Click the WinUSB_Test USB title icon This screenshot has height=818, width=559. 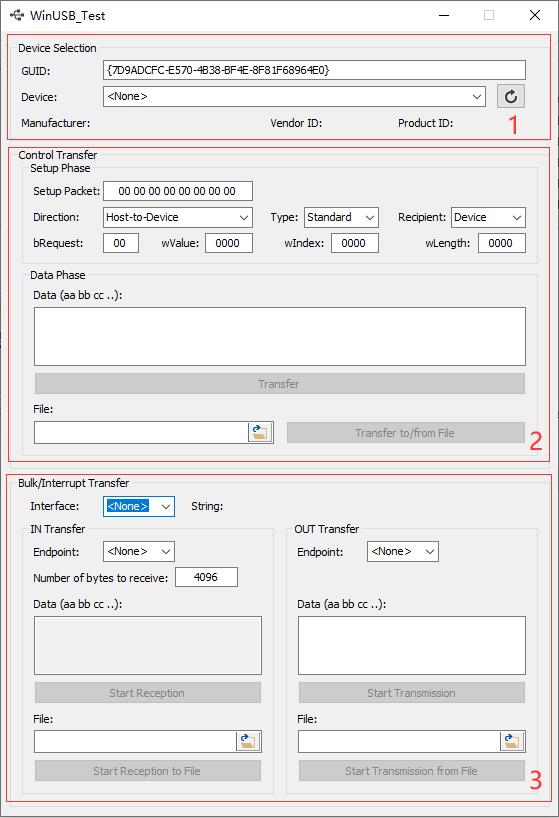17,15
